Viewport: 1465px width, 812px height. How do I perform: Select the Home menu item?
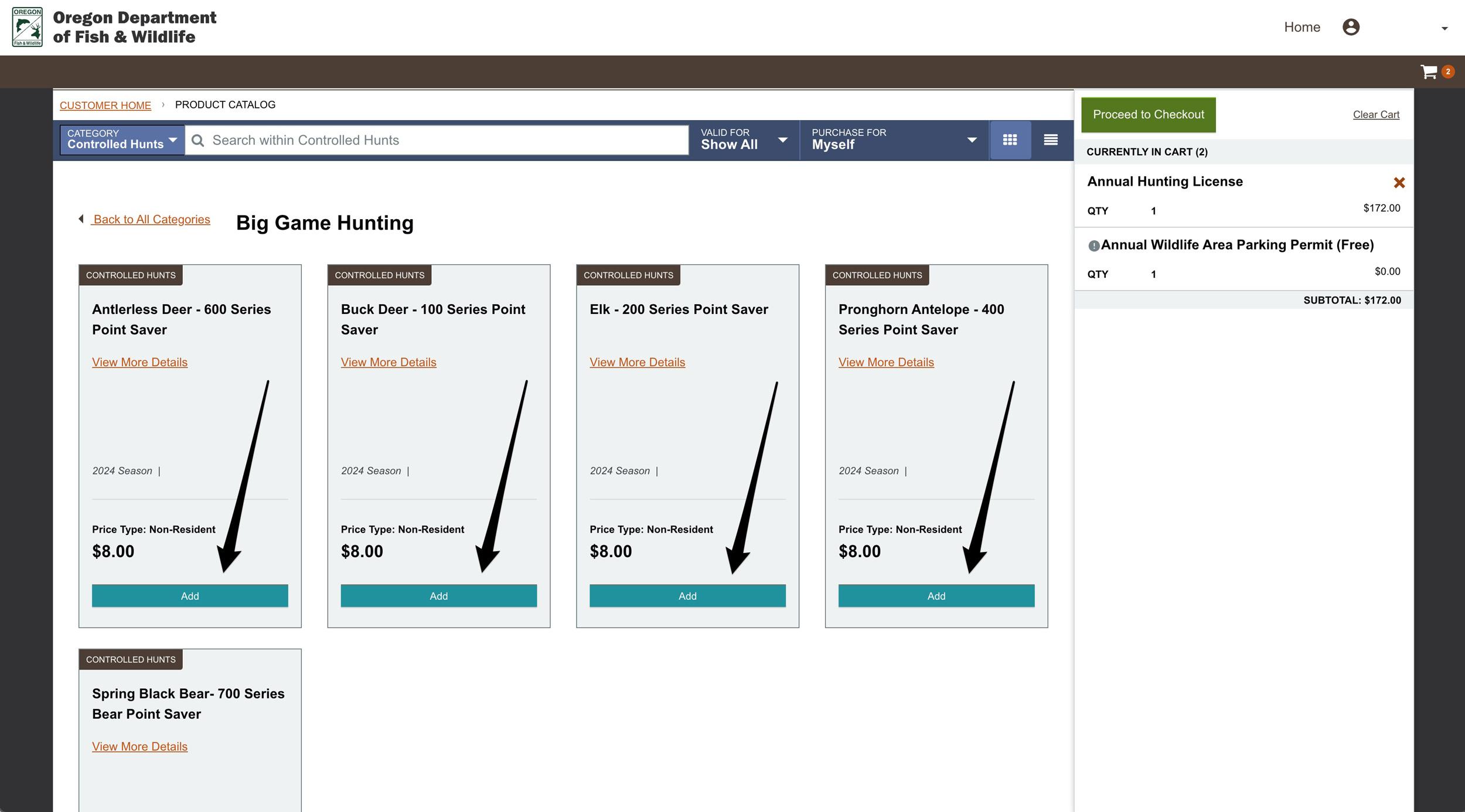click(x=1302, y=27)
